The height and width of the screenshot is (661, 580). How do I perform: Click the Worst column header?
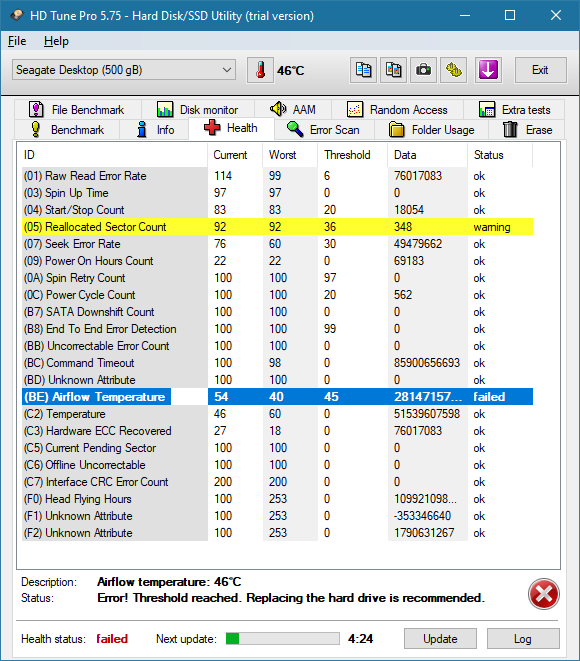[x=290, y=155]
